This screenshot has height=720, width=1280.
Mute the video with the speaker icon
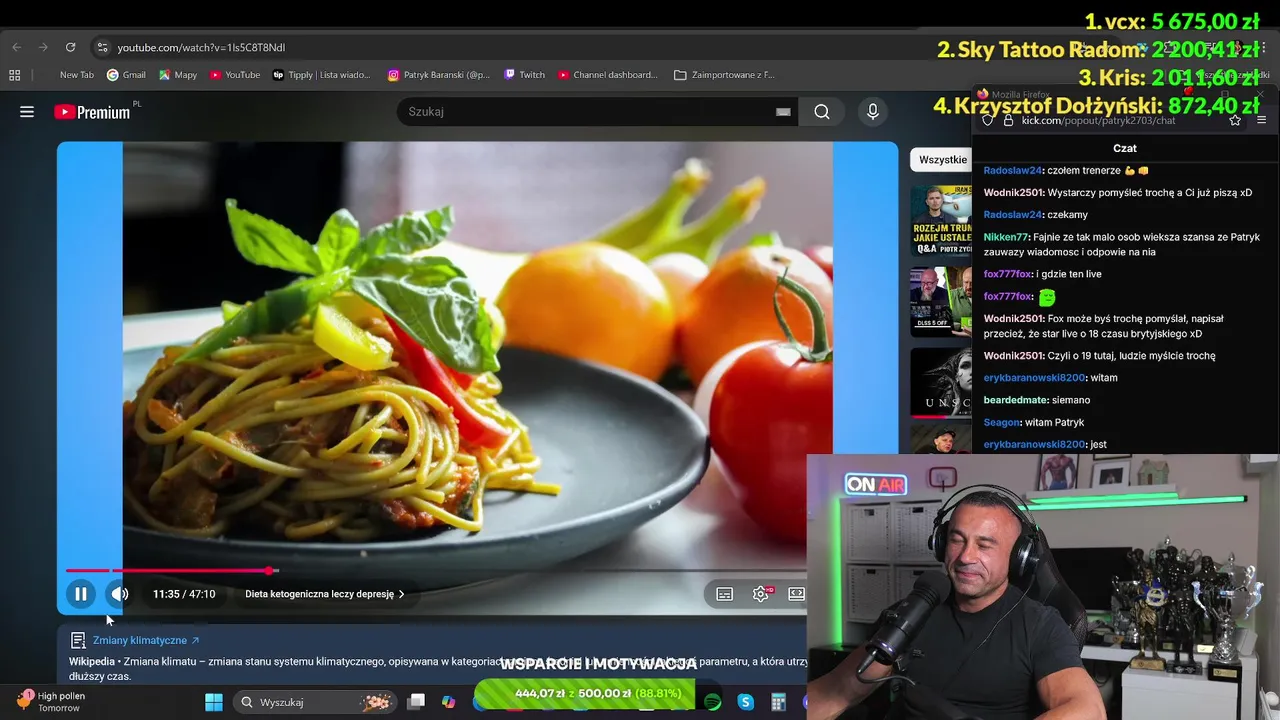[119, 594]
